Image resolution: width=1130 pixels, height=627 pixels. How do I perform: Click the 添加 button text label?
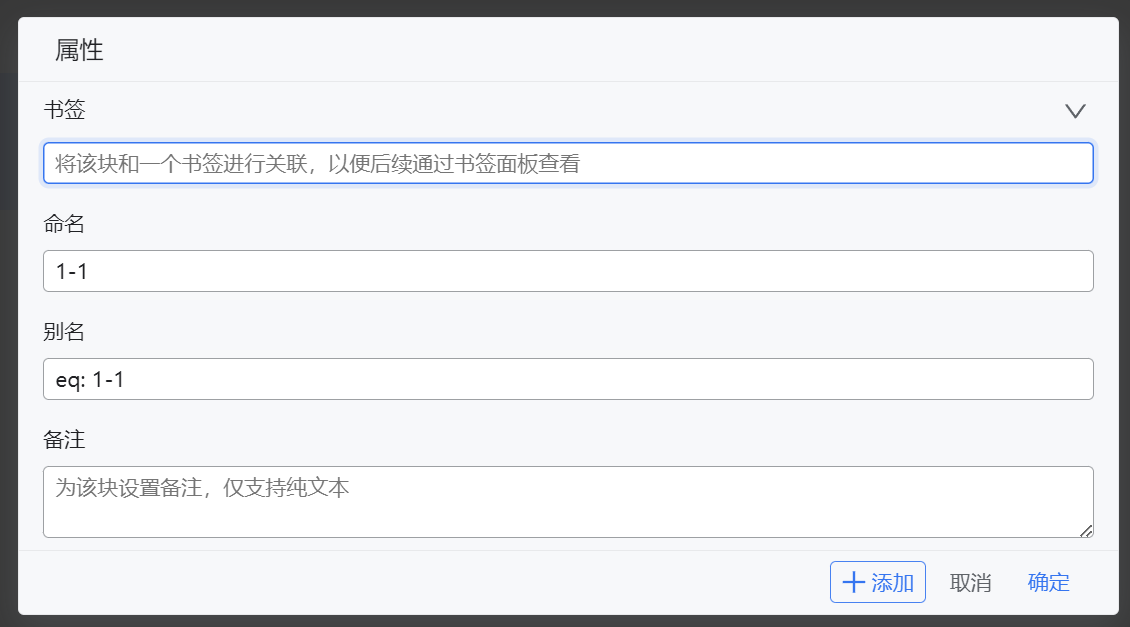893,583
